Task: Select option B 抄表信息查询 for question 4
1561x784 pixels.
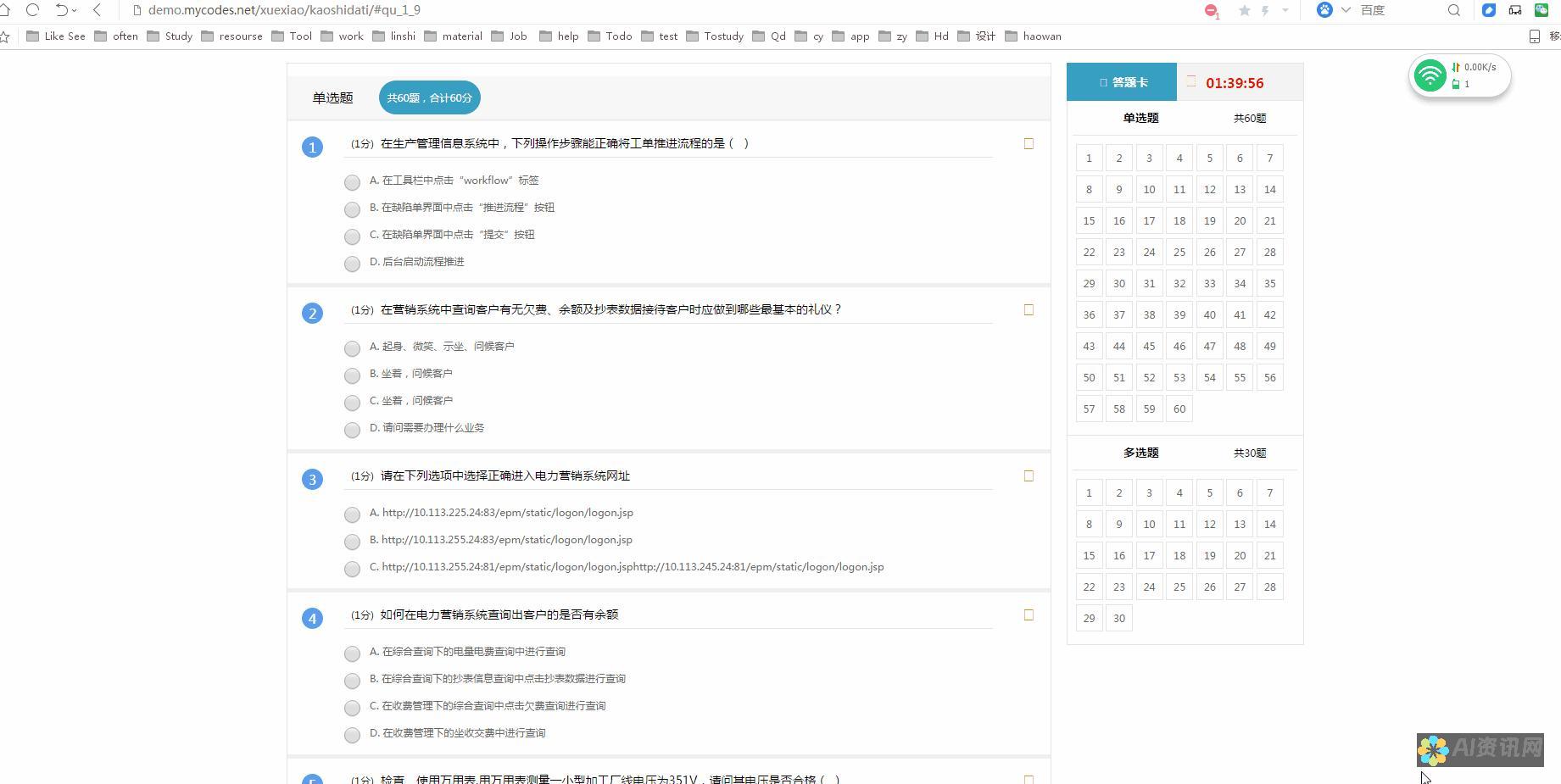Action: [x=352, y=681]
